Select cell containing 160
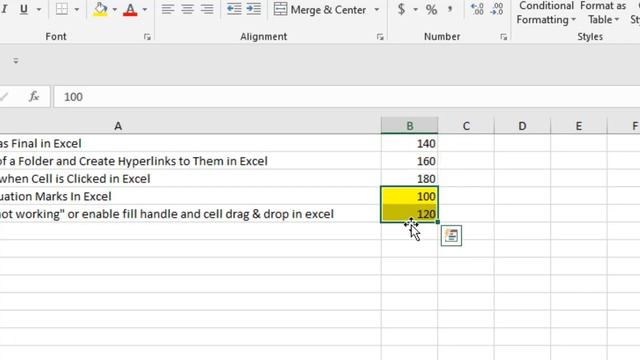Screen dimensions: 640x360 coord(409,161)
